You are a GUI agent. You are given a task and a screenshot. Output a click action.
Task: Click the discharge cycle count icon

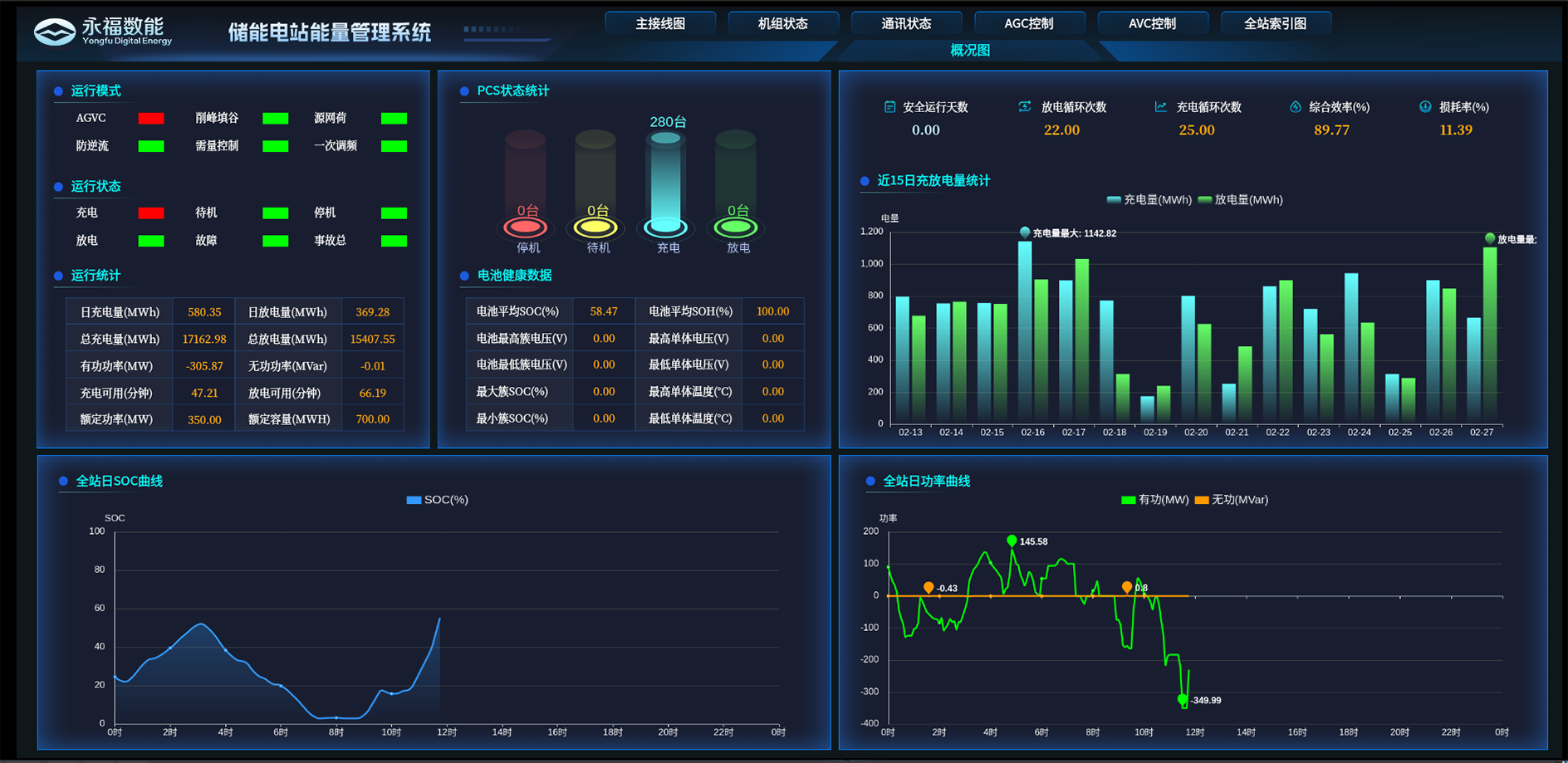(x=1025, y=107)
